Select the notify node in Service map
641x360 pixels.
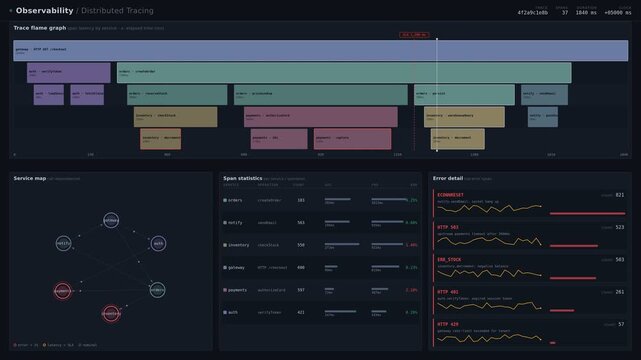click(63, 243)
